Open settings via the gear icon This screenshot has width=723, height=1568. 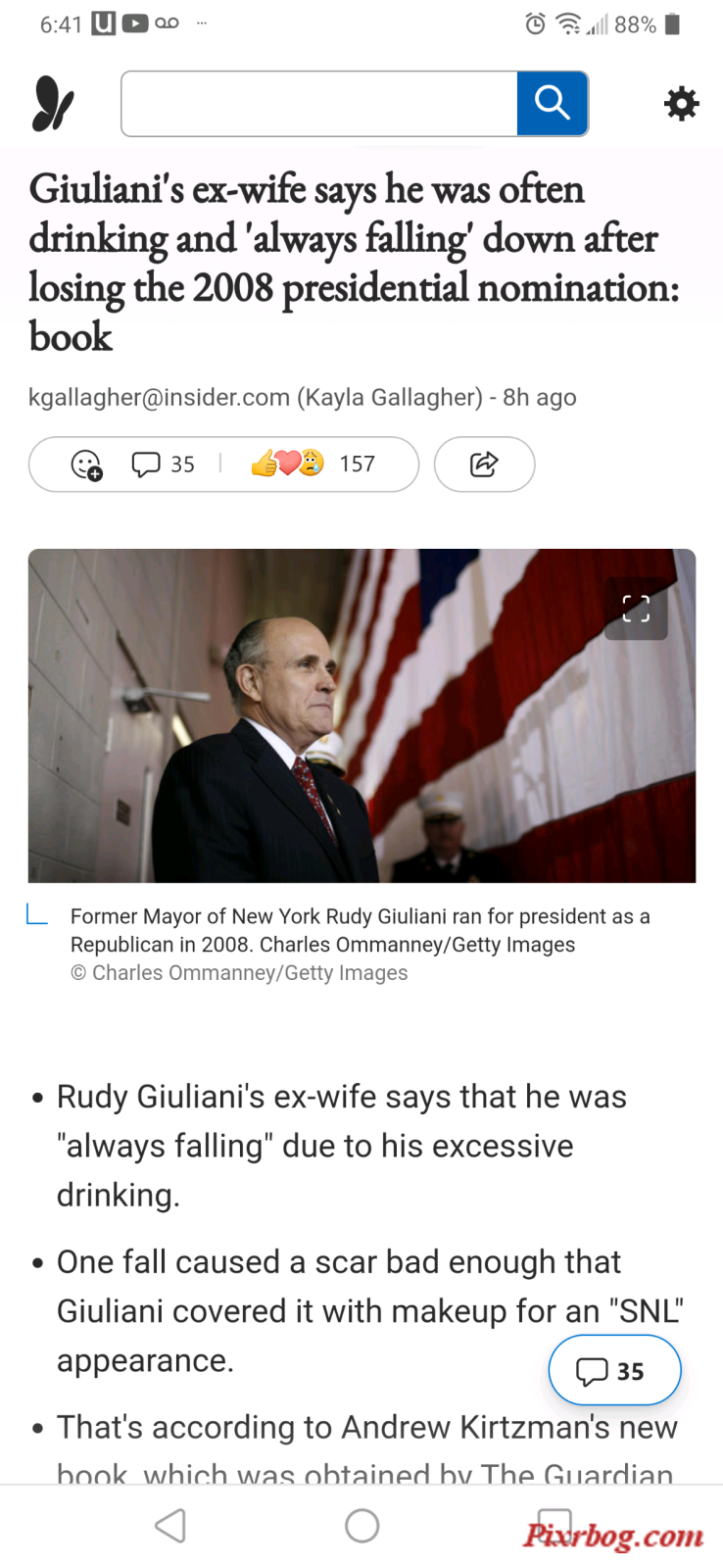point(681,103)
